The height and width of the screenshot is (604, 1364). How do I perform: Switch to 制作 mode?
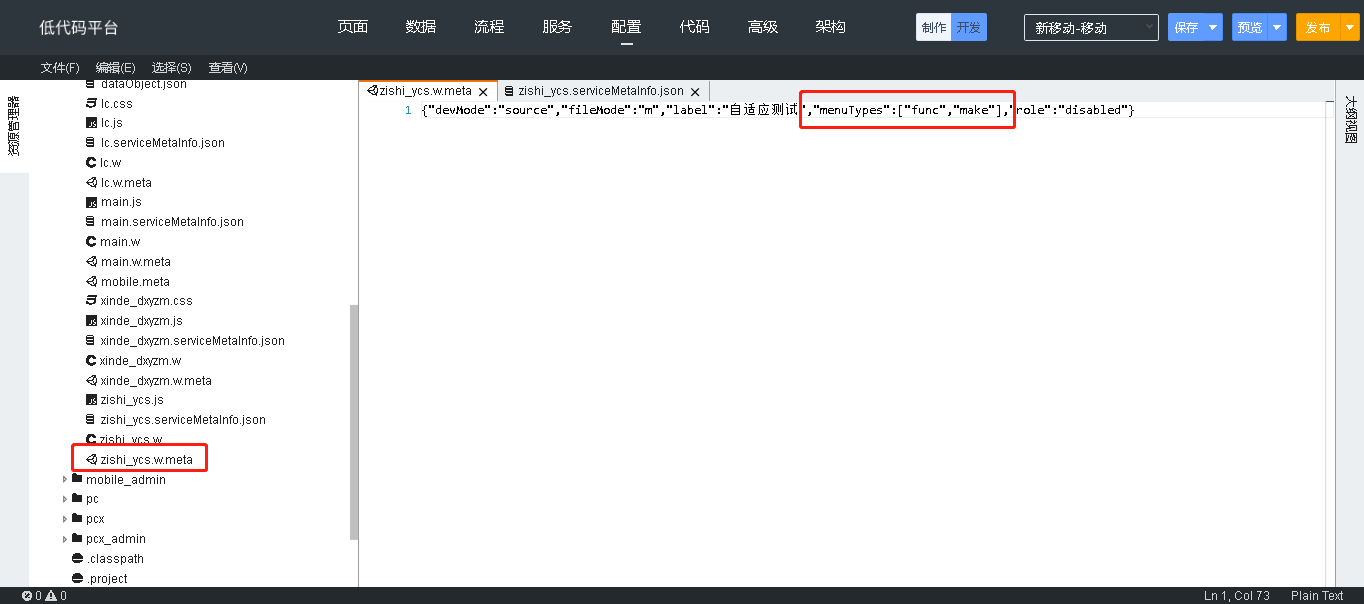coord(933,28)
